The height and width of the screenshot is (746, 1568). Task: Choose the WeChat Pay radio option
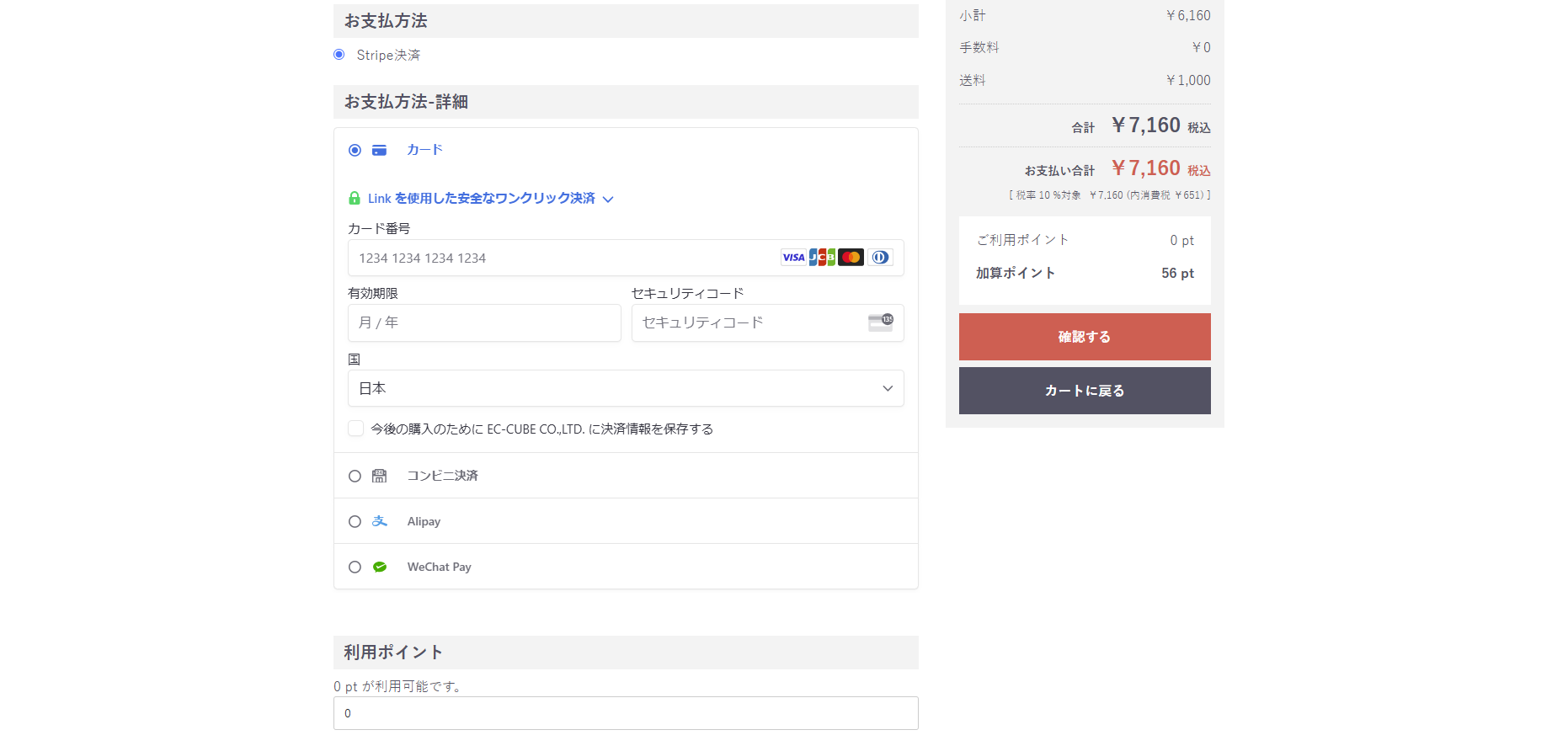tap(355, 567)
